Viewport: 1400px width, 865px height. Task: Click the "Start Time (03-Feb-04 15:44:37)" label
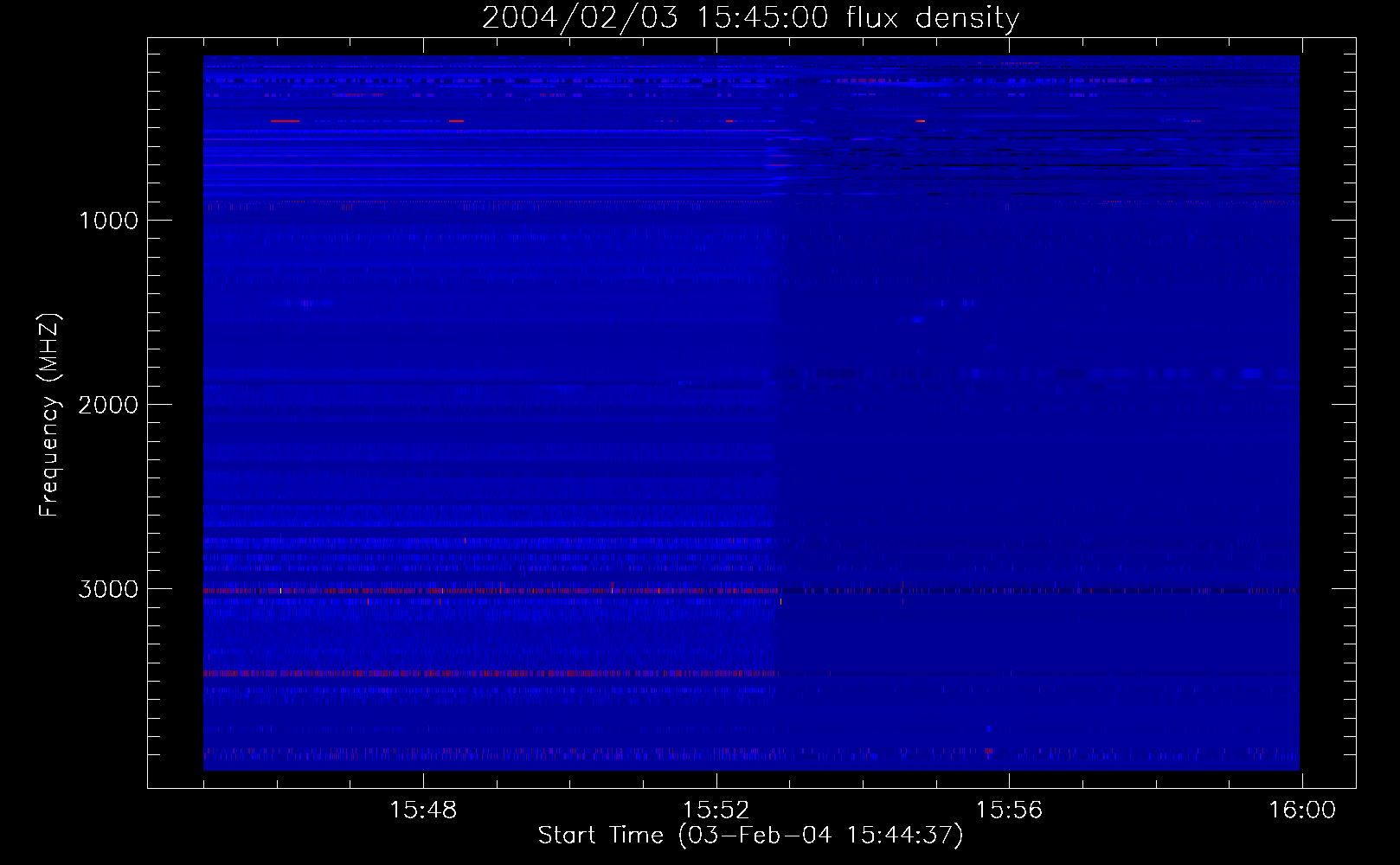coord(750,835)
